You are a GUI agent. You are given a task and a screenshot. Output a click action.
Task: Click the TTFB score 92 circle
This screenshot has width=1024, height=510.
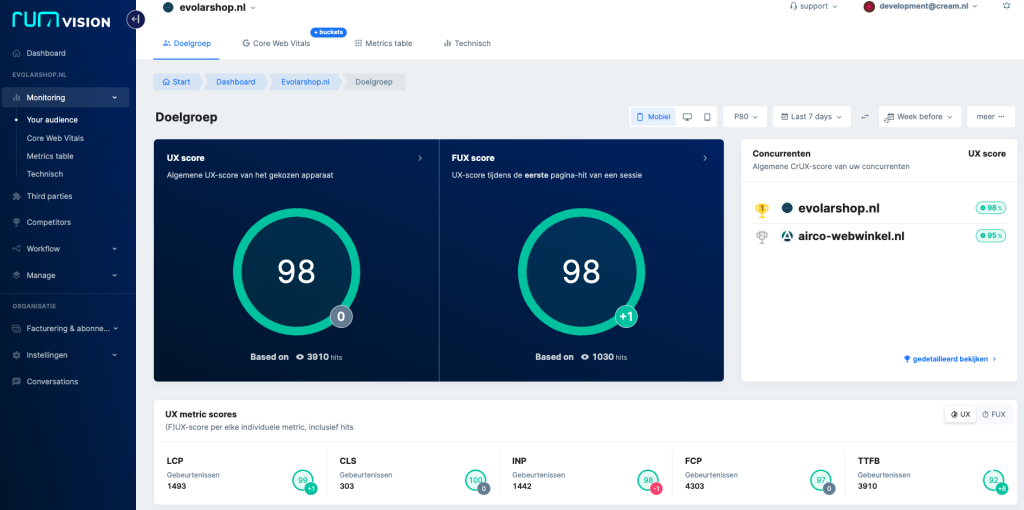tap(994, 481)
